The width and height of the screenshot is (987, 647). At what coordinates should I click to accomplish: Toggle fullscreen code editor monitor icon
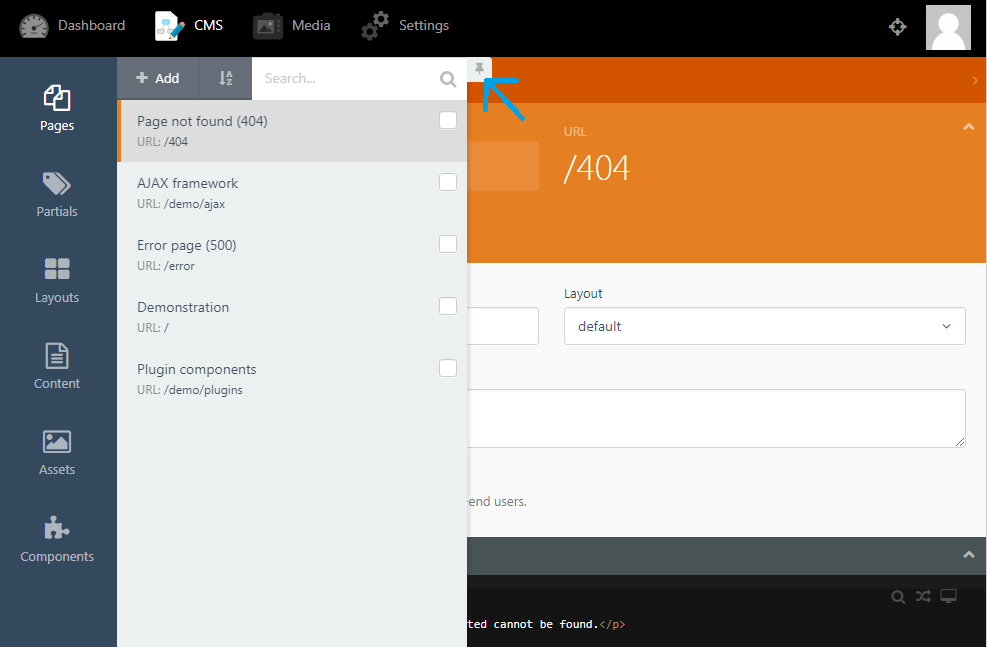coord(949,596)
